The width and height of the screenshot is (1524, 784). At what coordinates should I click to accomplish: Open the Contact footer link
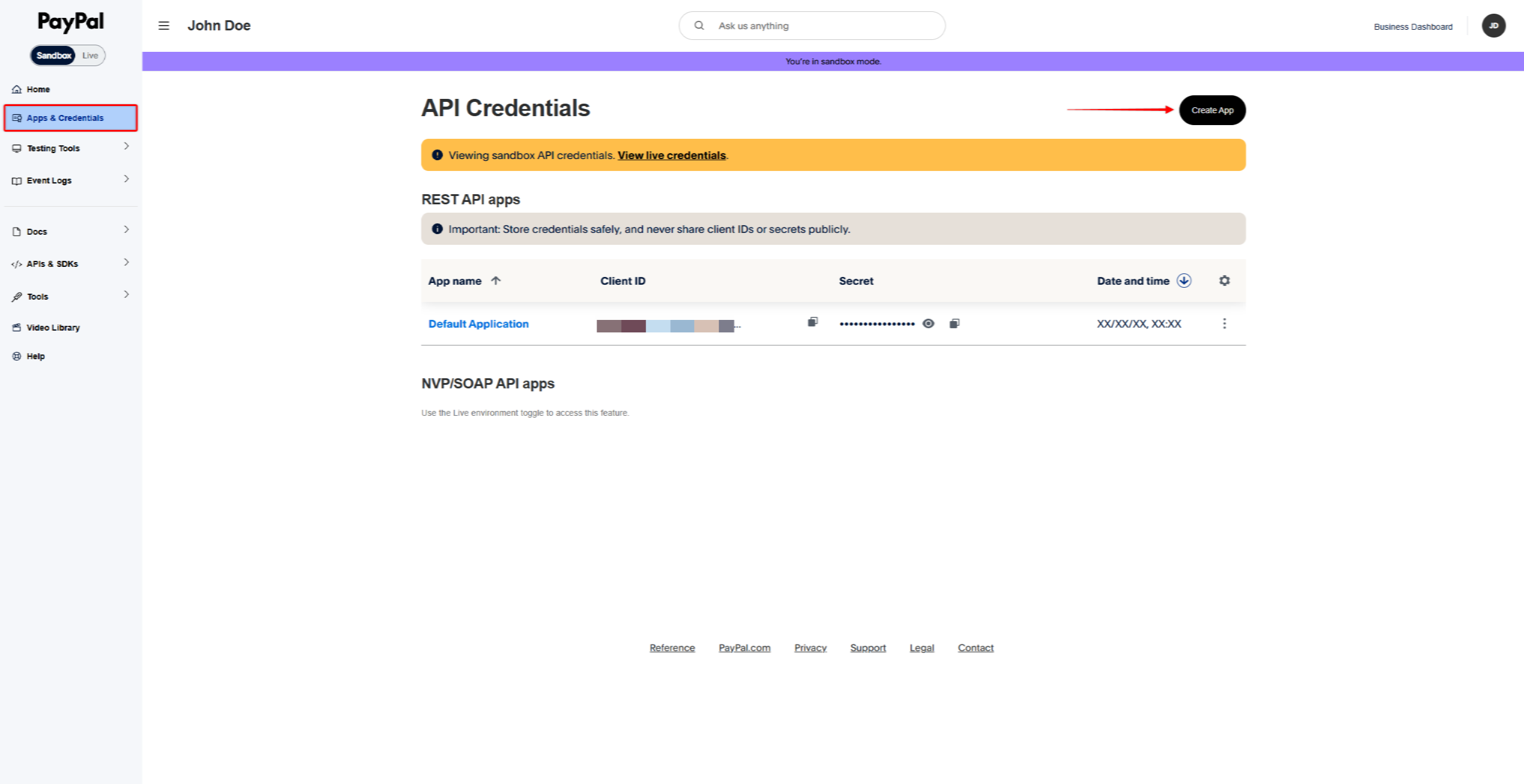[x=976, y=648]
